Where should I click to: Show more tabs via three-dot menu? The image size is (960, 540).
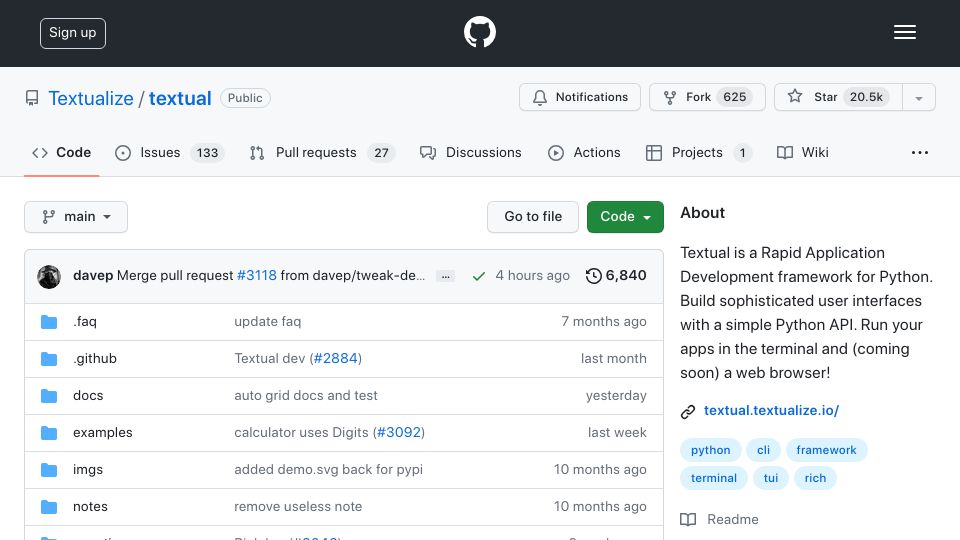click(920, 152)
